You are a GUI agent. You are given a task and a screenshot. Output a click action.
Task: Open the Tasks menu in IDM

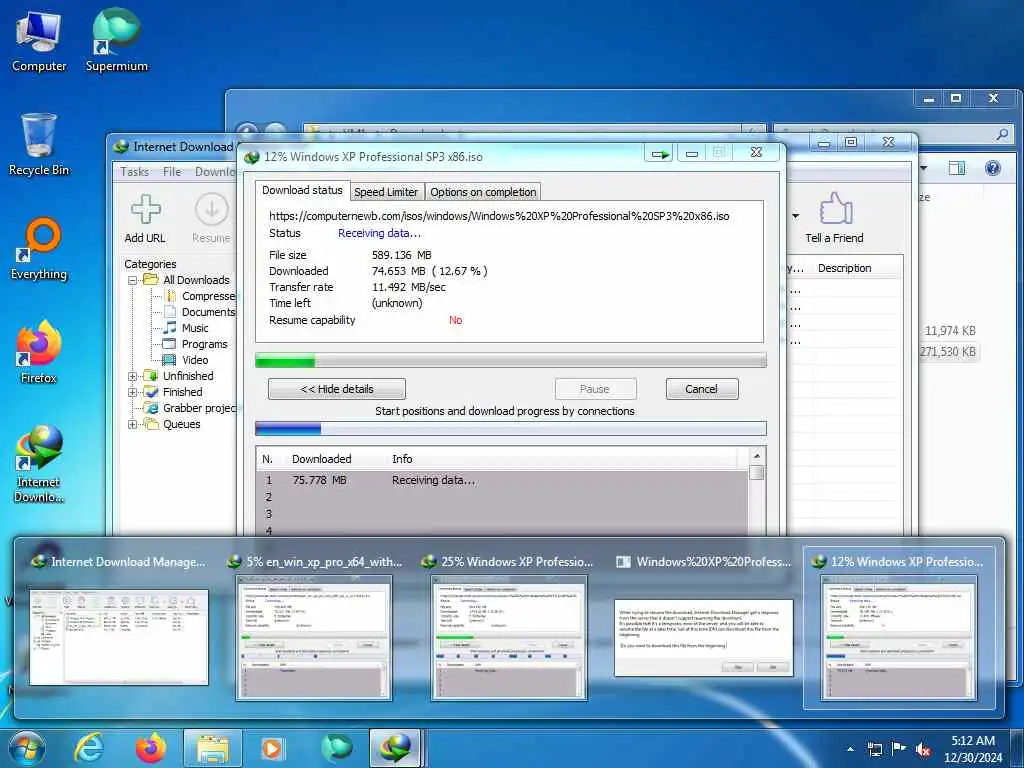pos(135,172)
